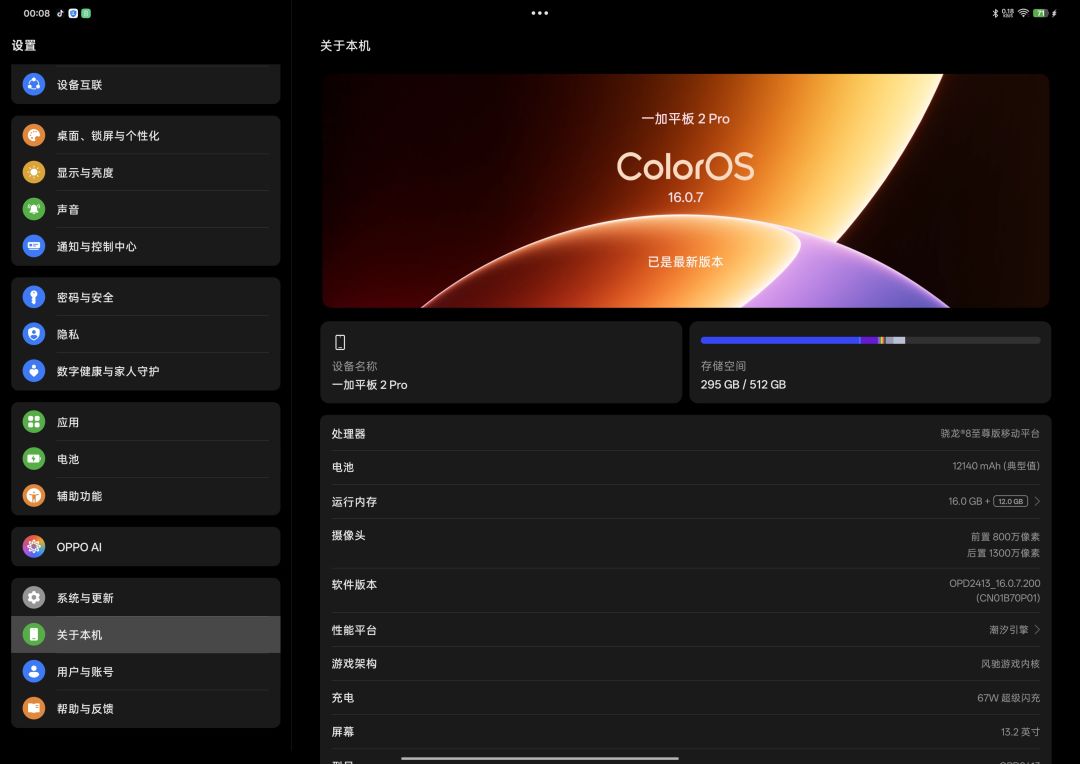
Task: Open 帮助与反馈
Action: [146, 708]
